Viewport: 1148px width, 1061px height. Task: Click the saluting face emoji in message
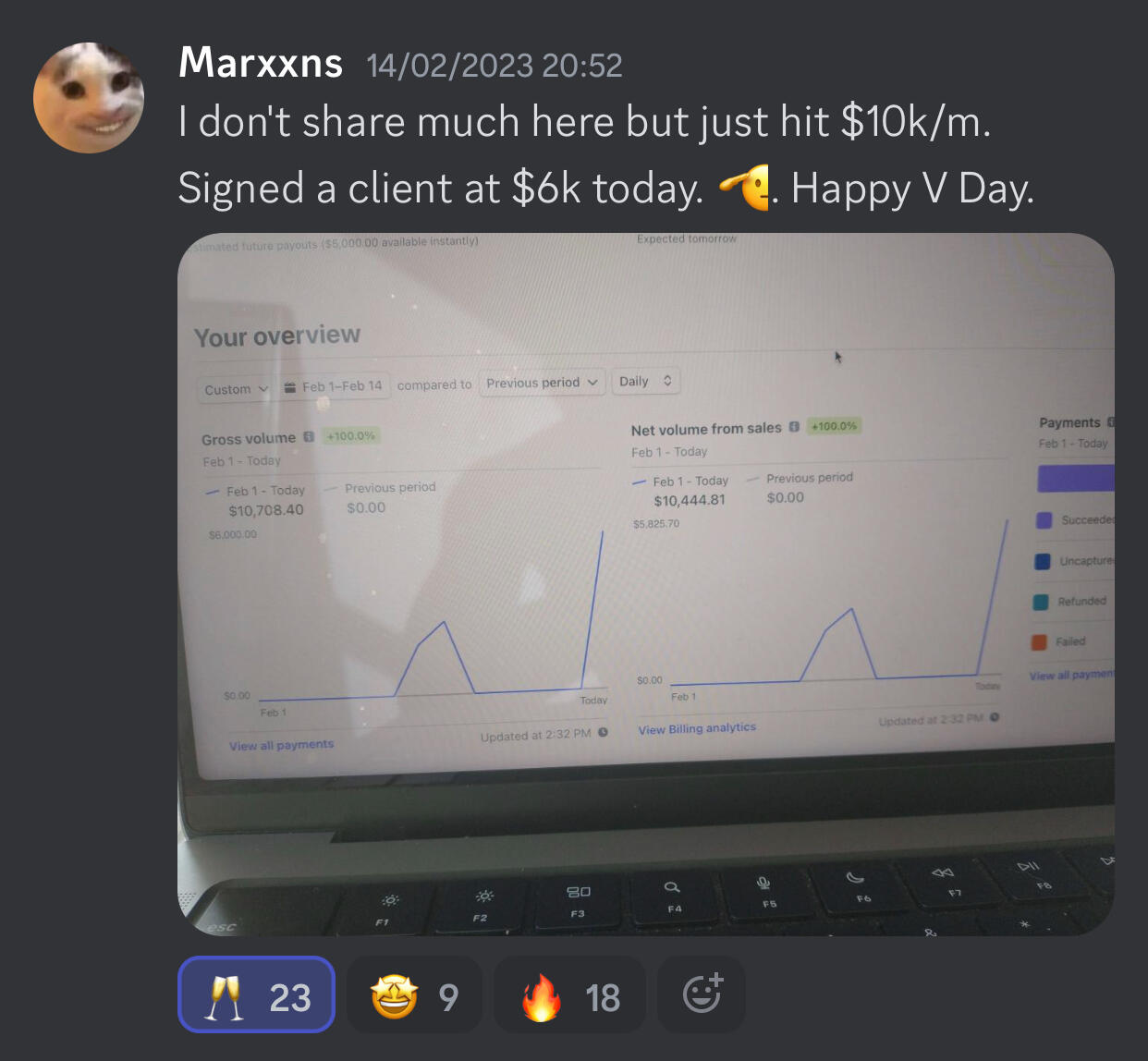[745, 188]
